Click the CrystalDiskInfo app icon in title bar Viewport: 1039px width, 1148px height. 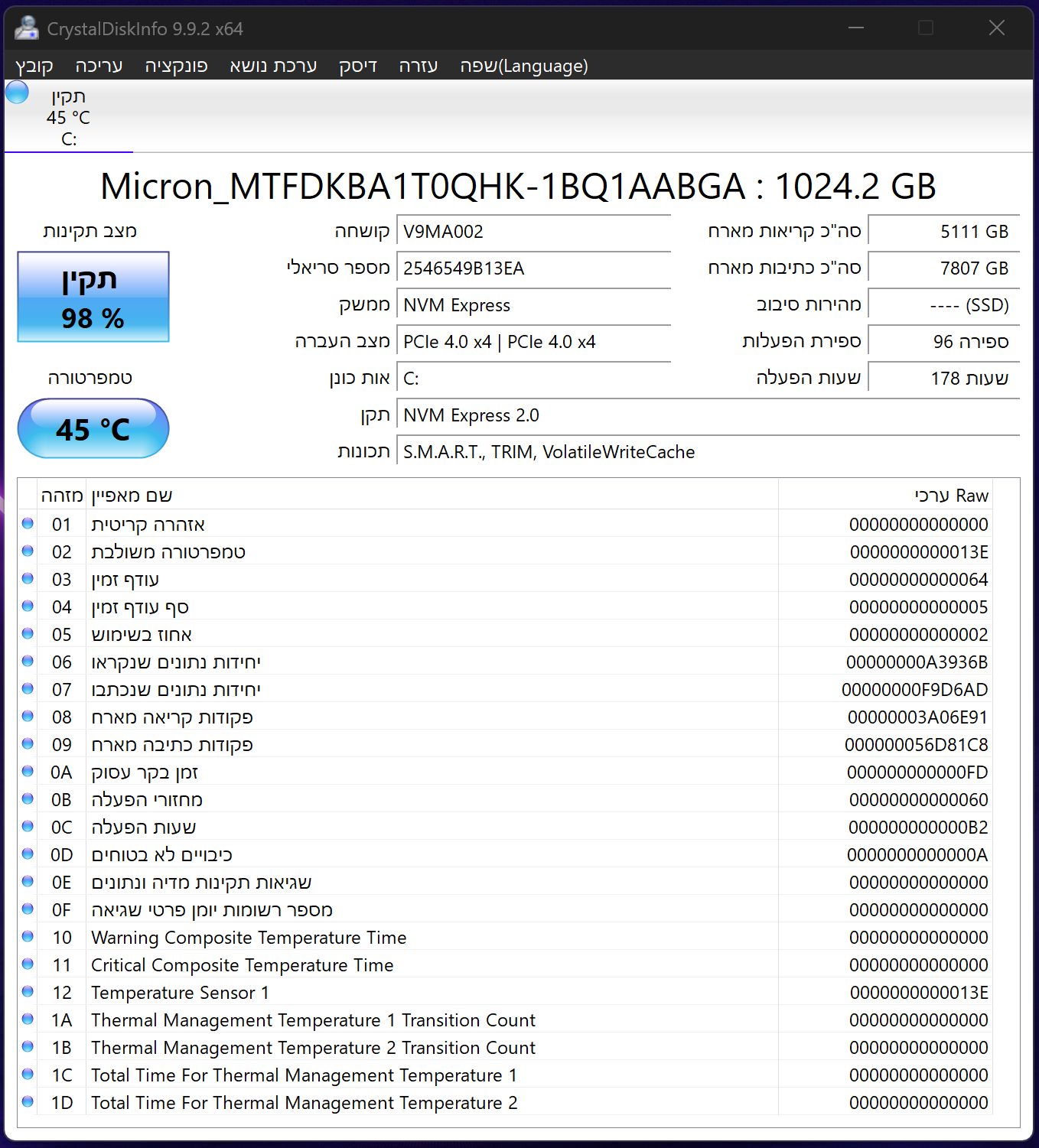pos(27,28)
